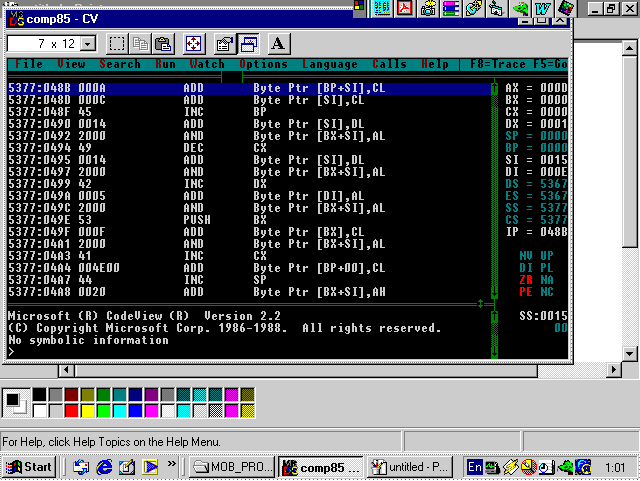
Task: Click the IP = 048B register line
Action: point(536,232)
